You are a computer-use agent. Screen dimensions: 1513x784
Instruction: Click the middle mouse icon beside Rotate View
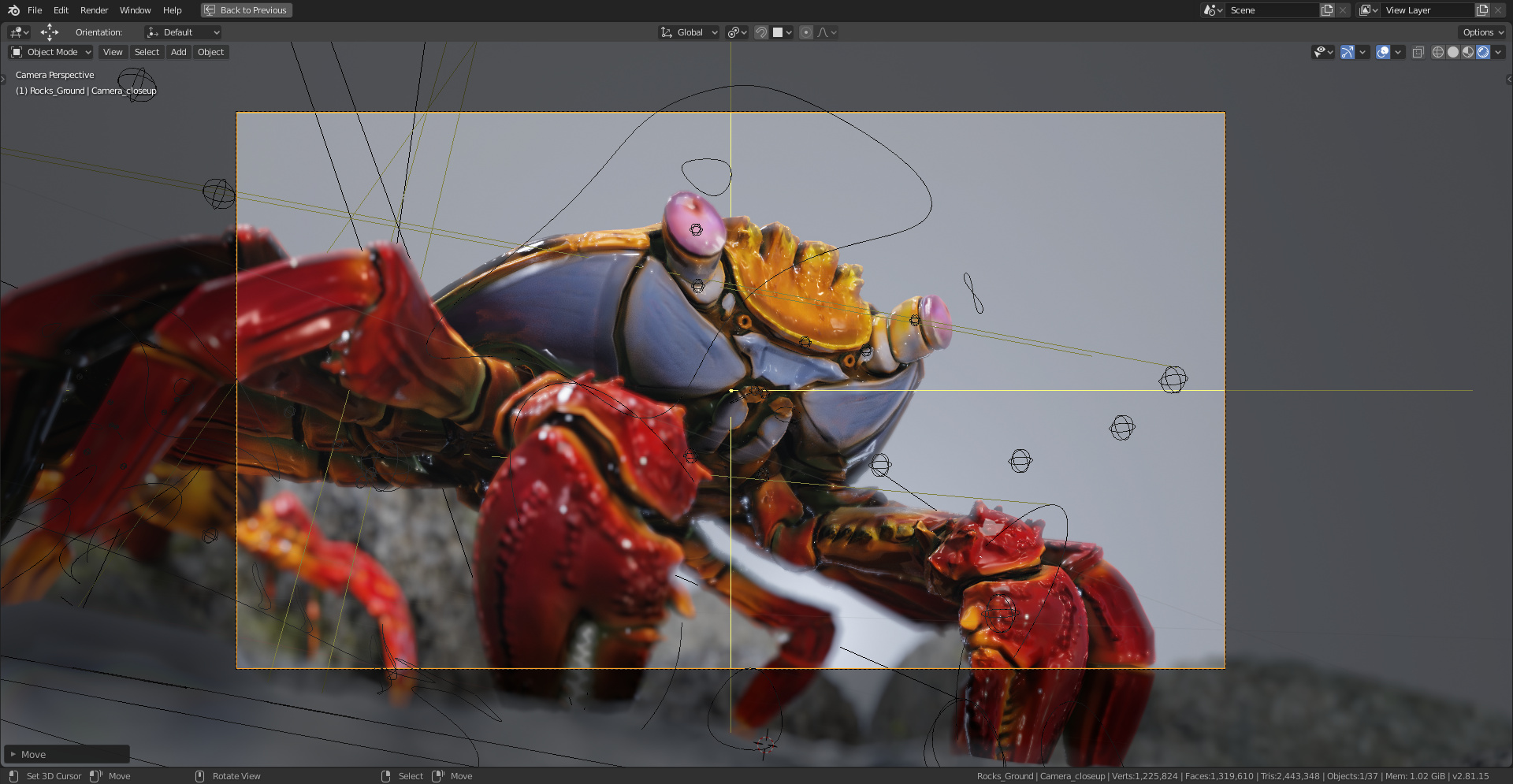(x=199, y=776)
